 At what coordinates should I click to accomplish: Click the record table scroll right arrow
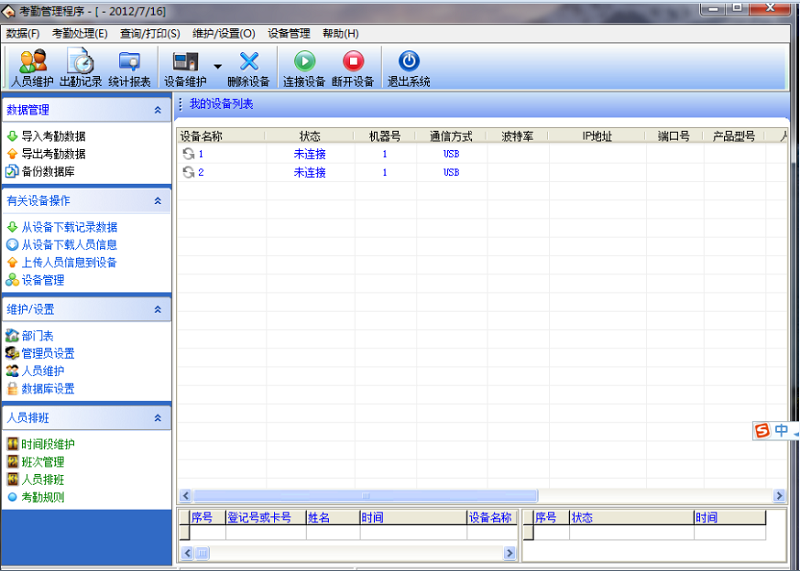509,553
